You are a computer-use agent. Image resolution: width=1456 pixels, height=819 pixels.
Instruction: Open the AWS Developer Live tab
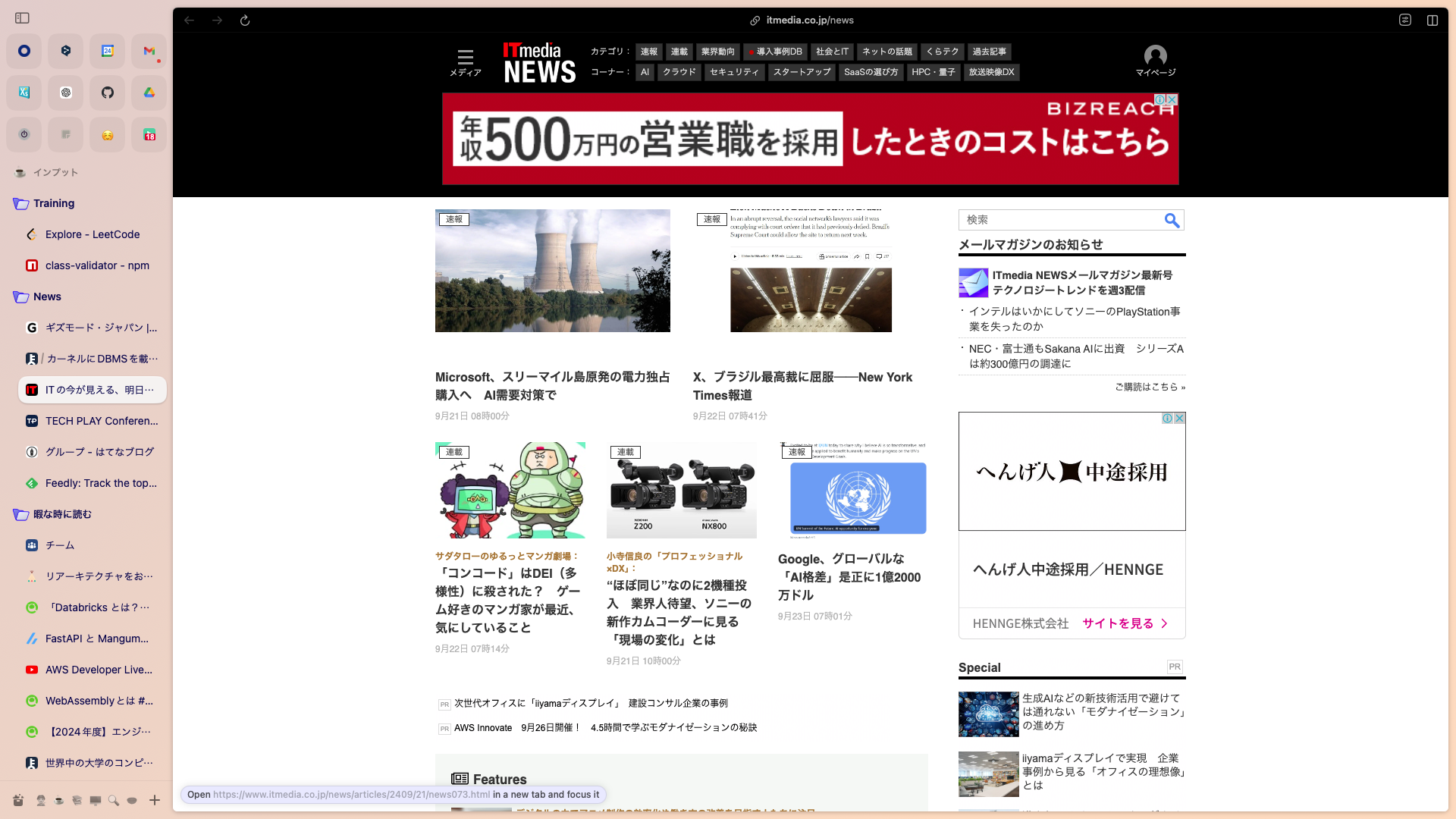click(x=93, y=670)
